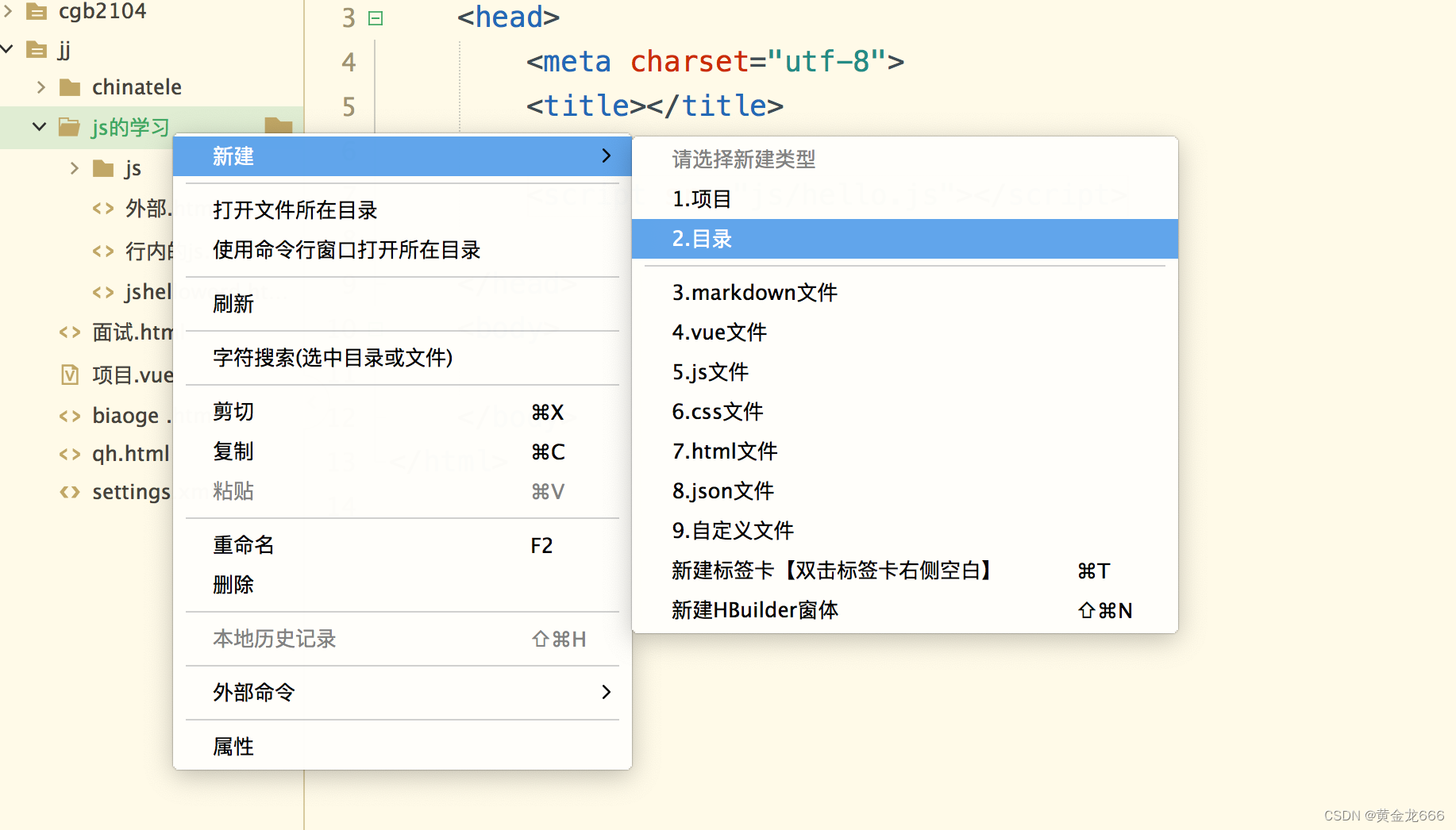Click the html file icon beside qh.html

tap(70, 454)
